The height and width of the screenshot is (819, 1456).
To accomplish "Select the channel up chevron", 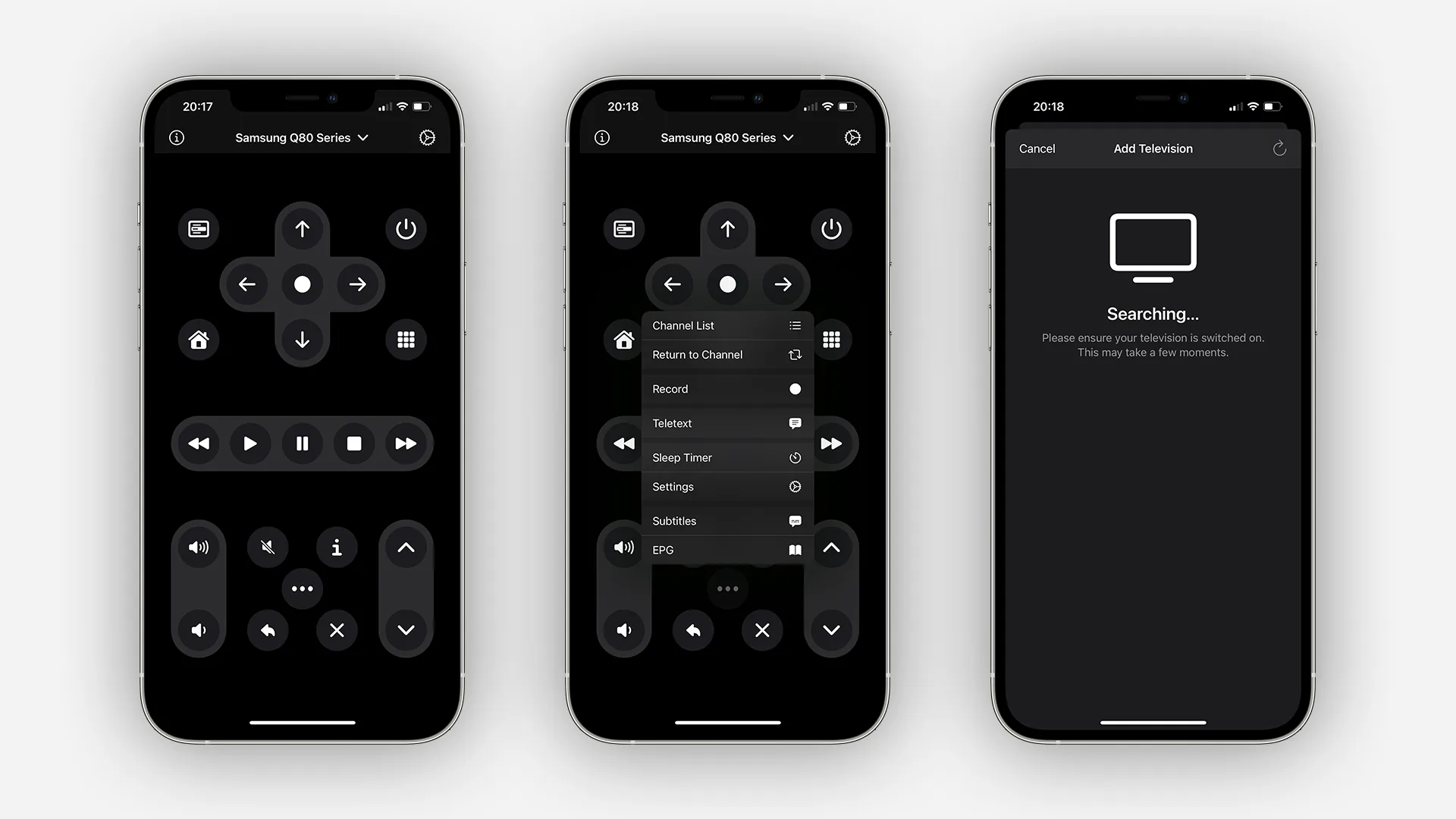I will pyautogui.click(x=406, y=547).
